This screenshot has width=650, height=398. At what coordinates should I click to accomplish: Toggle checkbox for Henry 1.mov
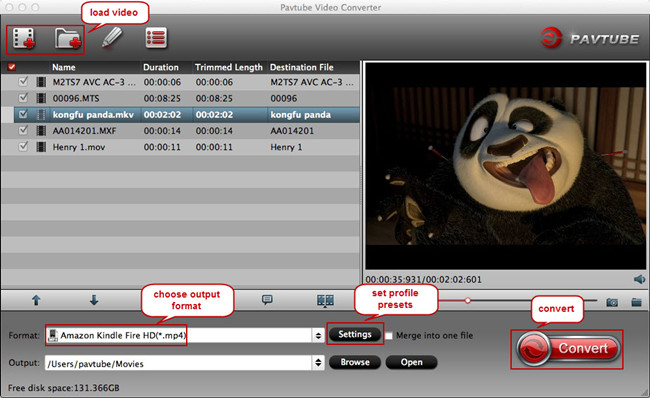23,146
